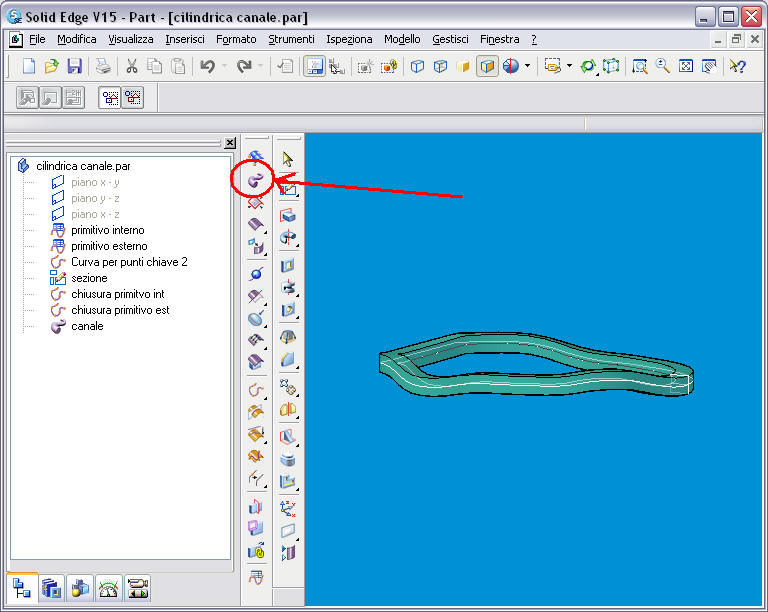Click the Zoom Area tool

(x=640, y=66)
